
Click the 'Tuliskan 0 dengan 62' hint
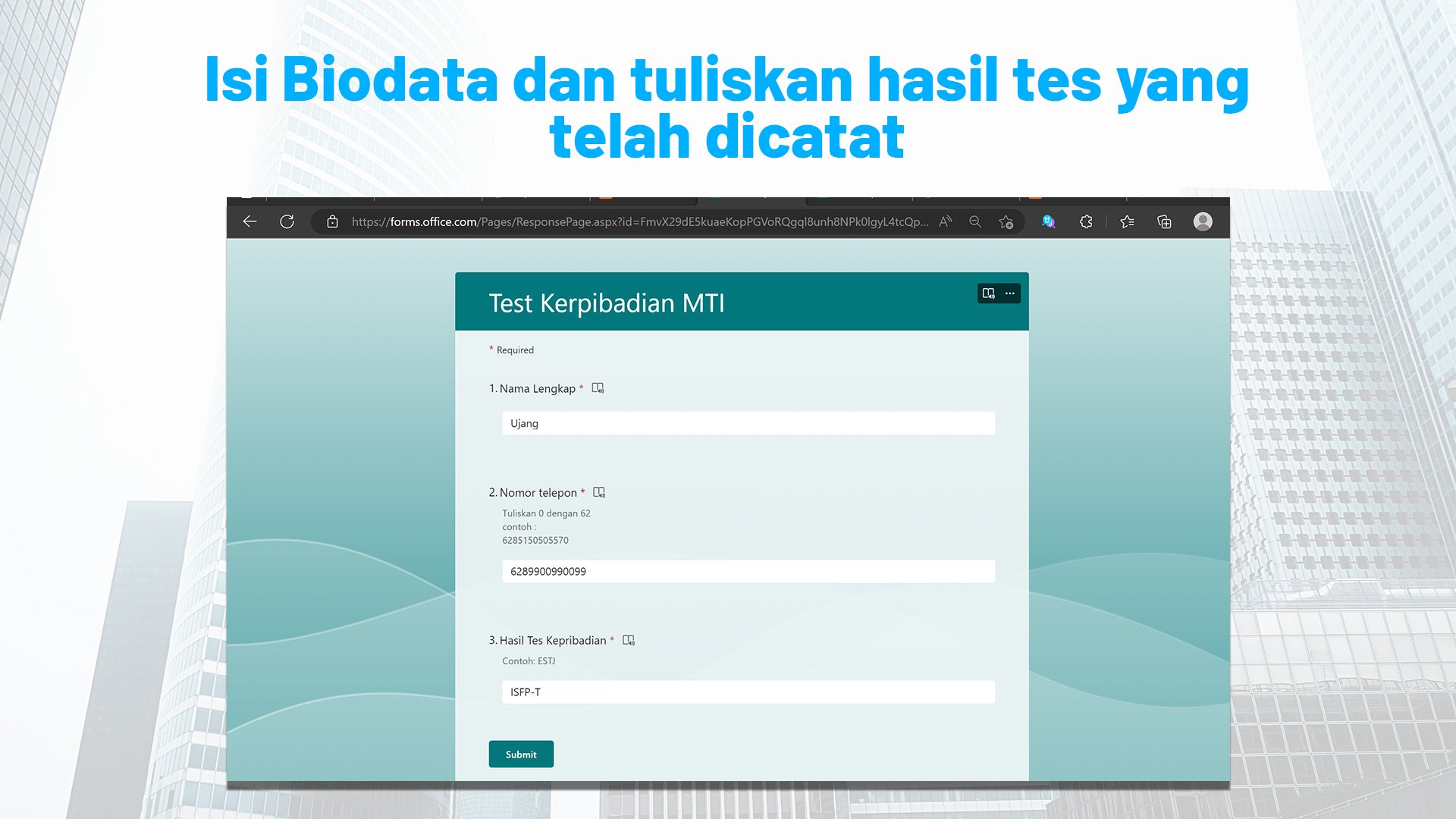[x=546, y=513]
